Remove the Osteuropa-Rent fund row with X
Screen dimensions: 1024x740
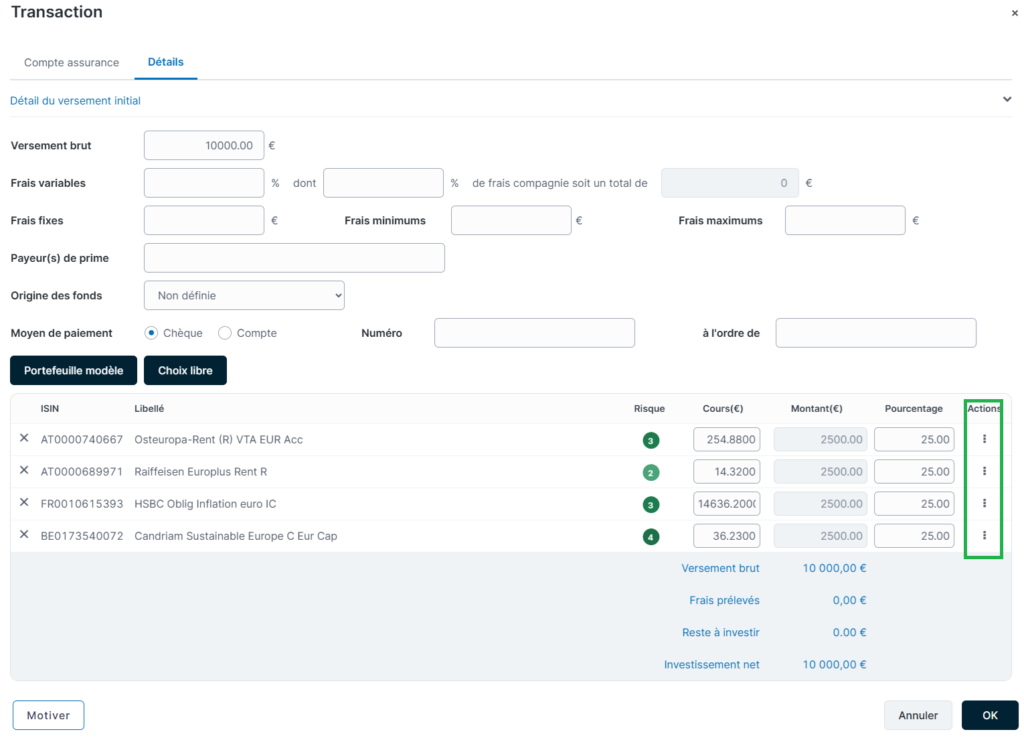[x=24, y=438]
